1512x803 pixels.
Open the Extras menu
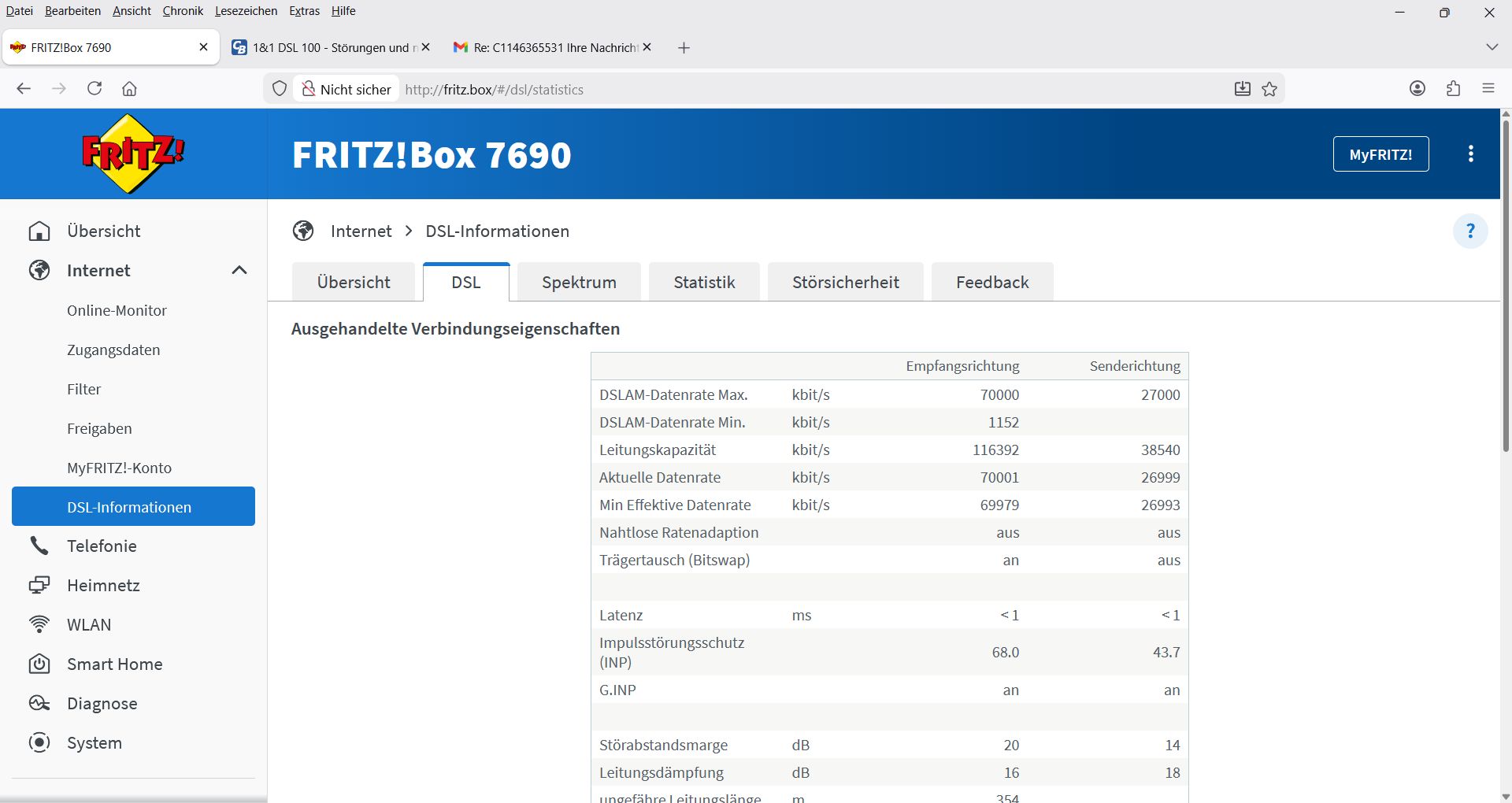click(x=304, y=11)
